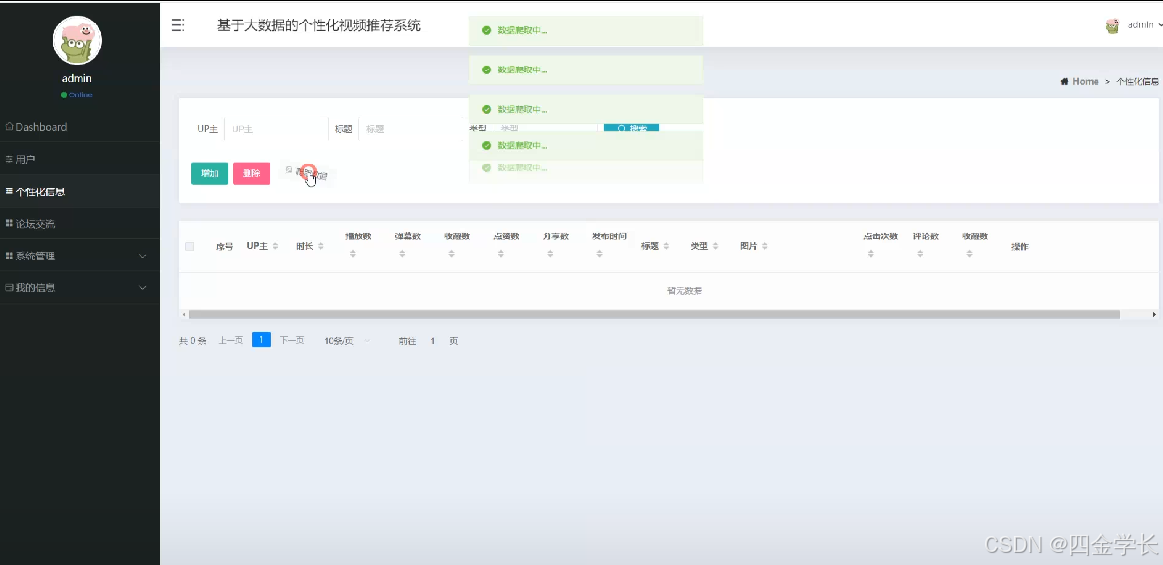
Task: Open the 论坛交流 menu item
Action: tap(80, 223)
